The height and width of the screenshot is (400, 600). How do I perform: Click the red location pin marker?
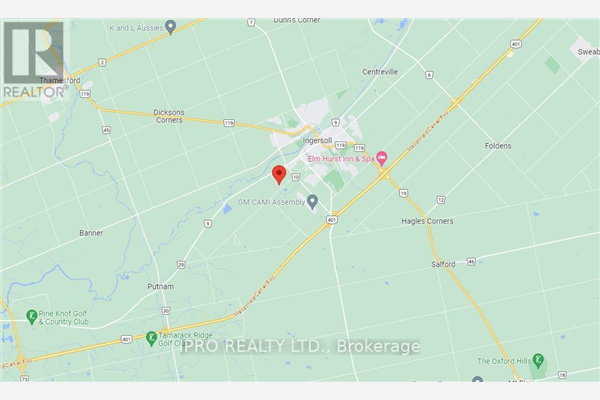coord(279,175)
